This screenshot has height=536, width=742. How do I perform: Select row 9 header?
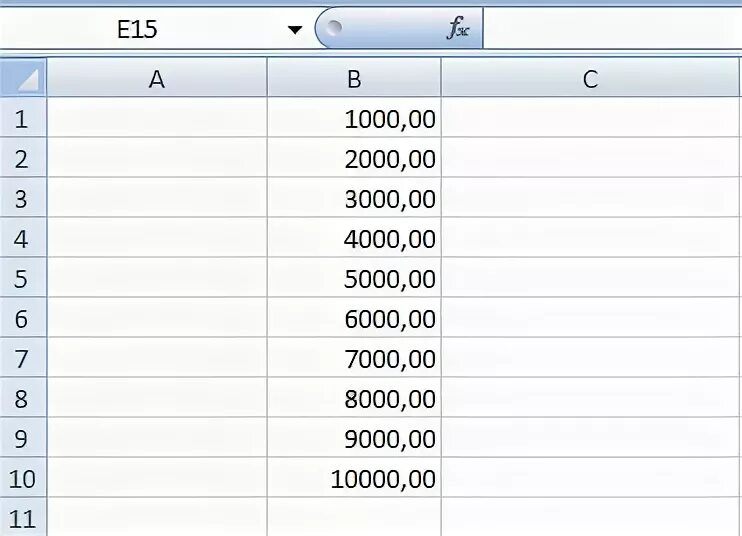23,438
